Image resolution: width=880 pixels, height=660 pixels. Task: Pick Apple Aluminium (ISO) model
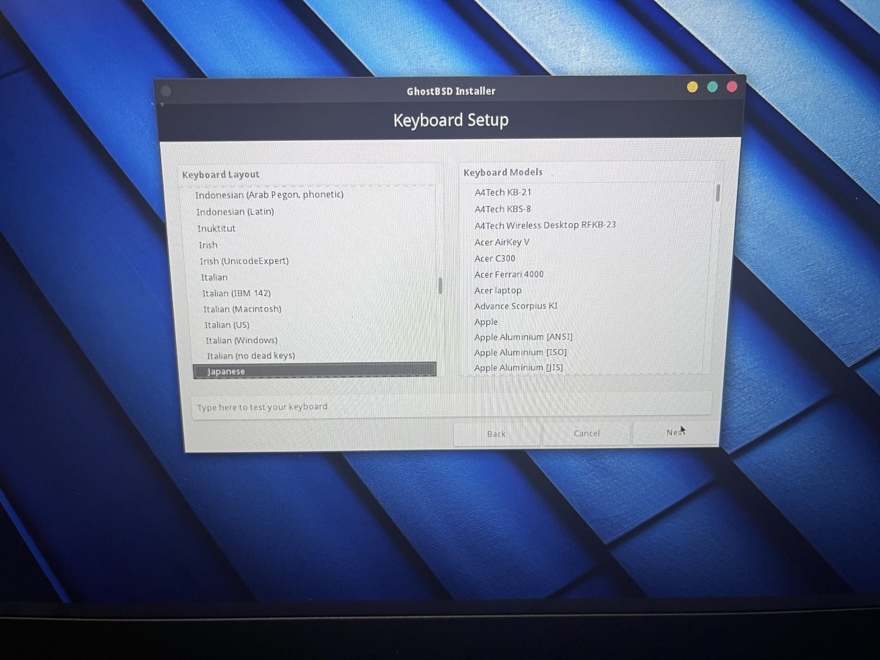point(520,352)
